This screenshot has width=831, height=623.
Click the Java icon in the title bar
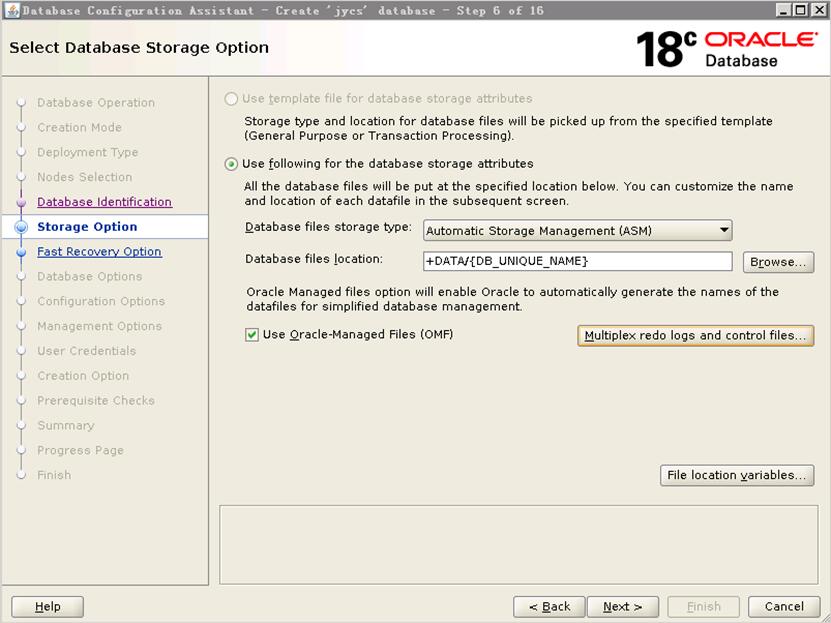[12, 10]
